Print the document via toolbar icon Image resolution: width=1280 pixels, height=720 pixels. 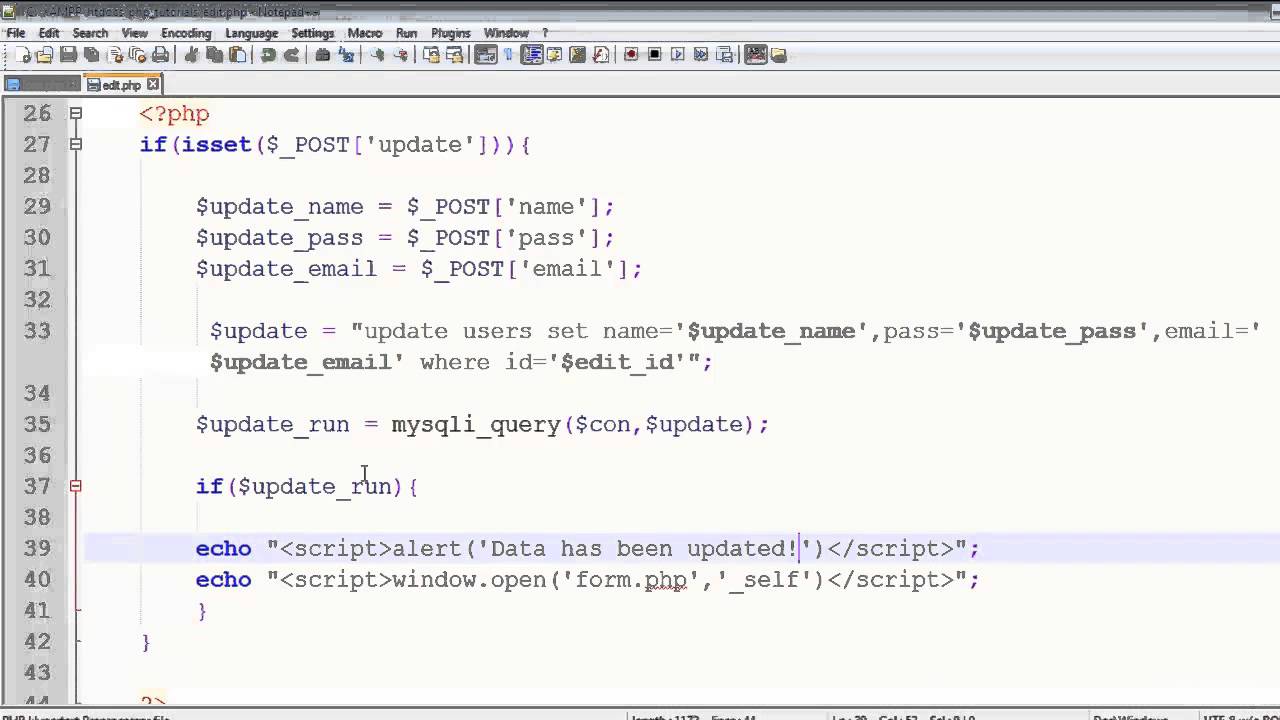click(160, 55)
